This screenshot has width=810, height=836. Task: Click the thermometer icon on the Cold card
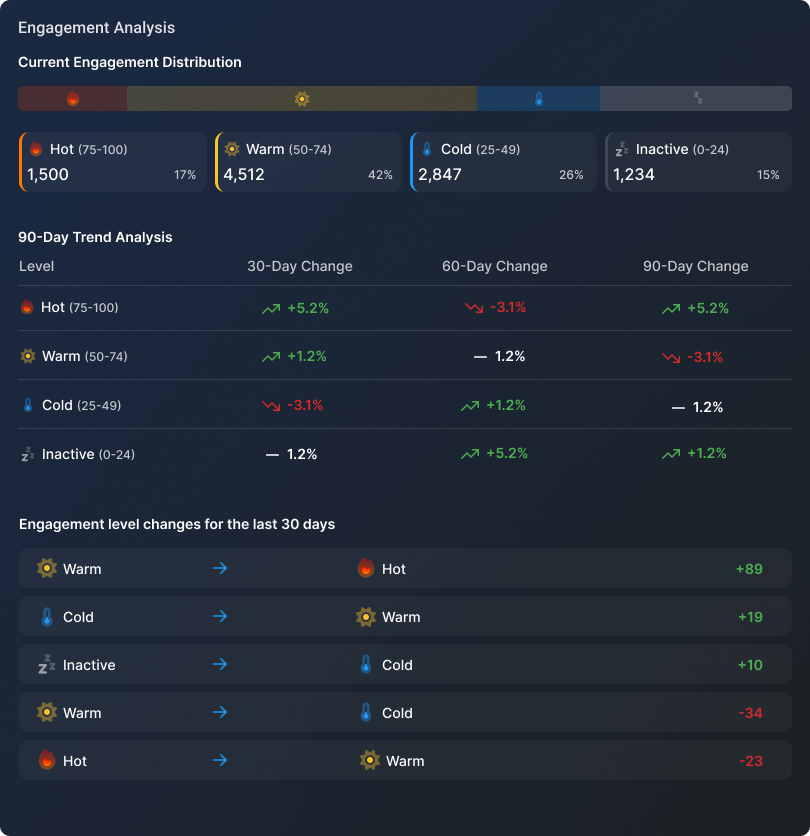[x=429, y=148]
